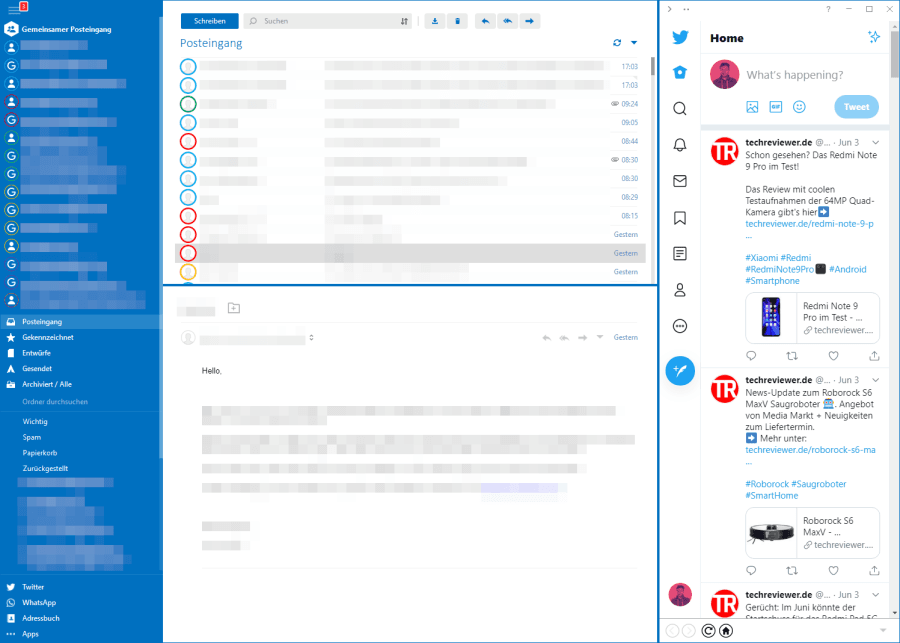Viewport: 900px width, 643px height.
Task: Select the Papierkorb folder
Action: pos(38,452)
